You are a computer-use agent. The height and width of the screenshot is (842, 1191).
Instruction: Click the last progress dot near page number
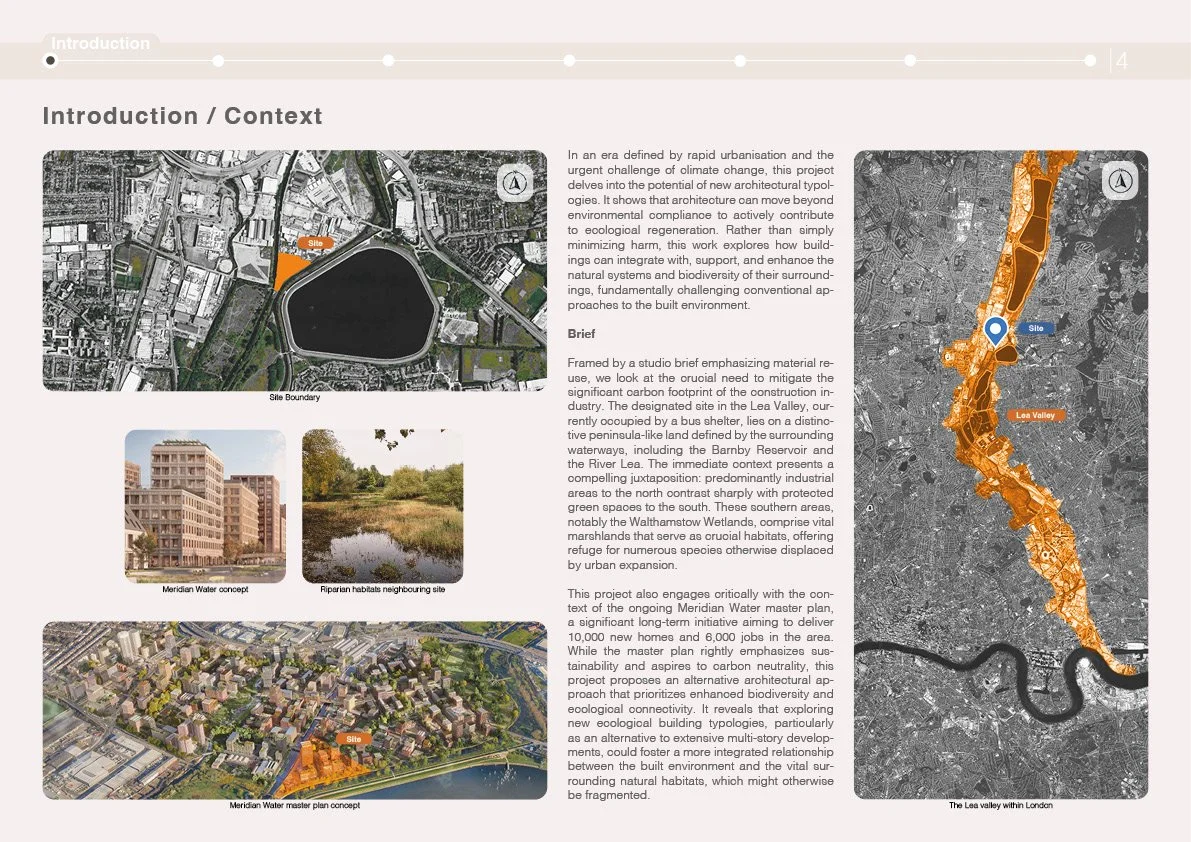1090,60
